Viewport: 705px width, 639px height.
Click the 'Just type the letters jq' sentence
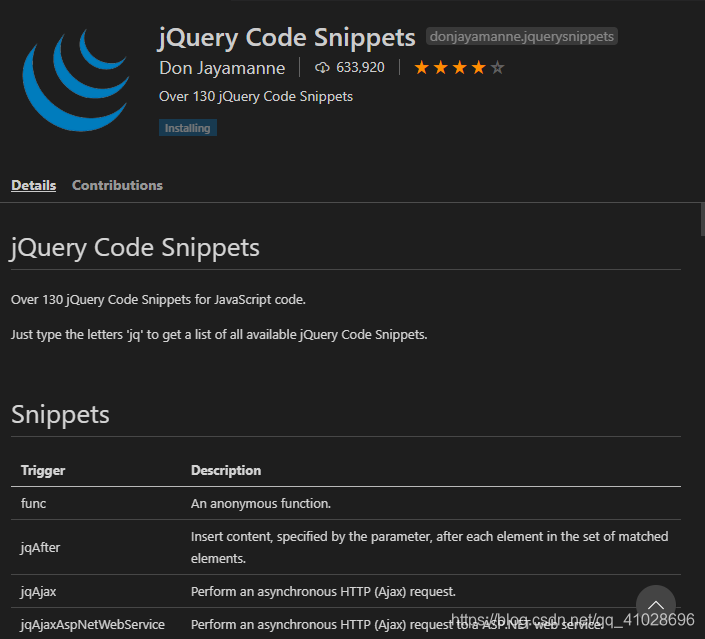pyautogui.click(x=219, y=335)
